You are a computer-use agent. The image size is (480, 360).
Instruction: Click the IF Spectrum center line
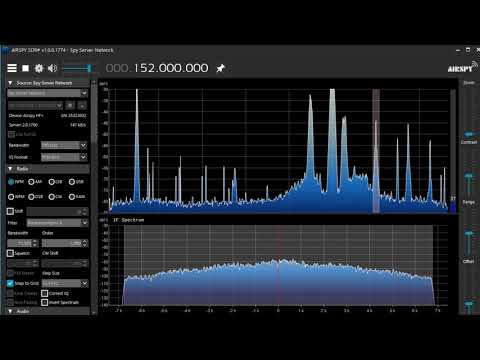[x=278, y=265]
